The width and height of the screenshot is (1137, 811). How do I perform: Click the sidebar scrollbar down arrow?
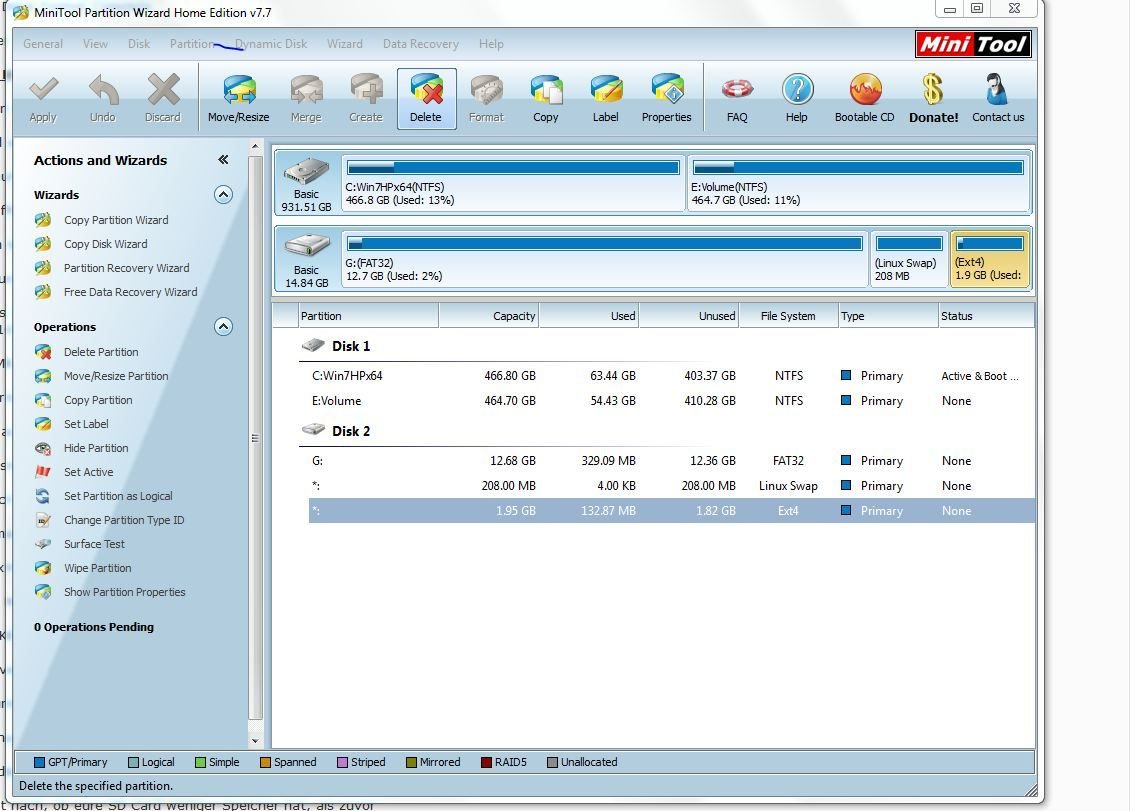click(x=255, y=741)
